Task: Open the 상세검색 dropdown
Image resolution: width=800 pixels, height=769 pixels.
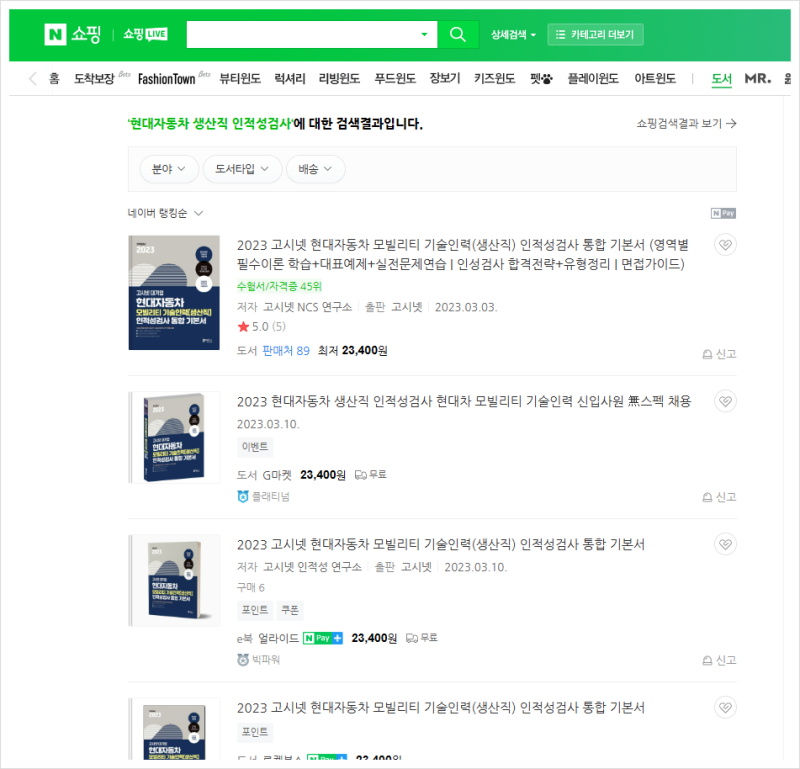Action: [513, 35]
